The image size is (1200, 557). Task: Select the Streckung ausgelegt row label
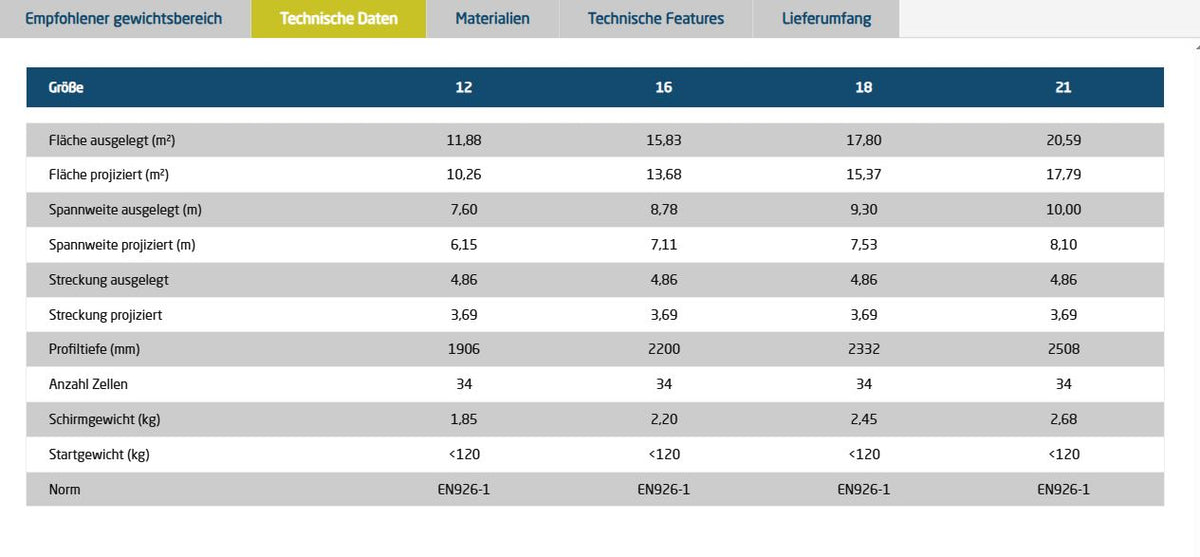(107, 280)
